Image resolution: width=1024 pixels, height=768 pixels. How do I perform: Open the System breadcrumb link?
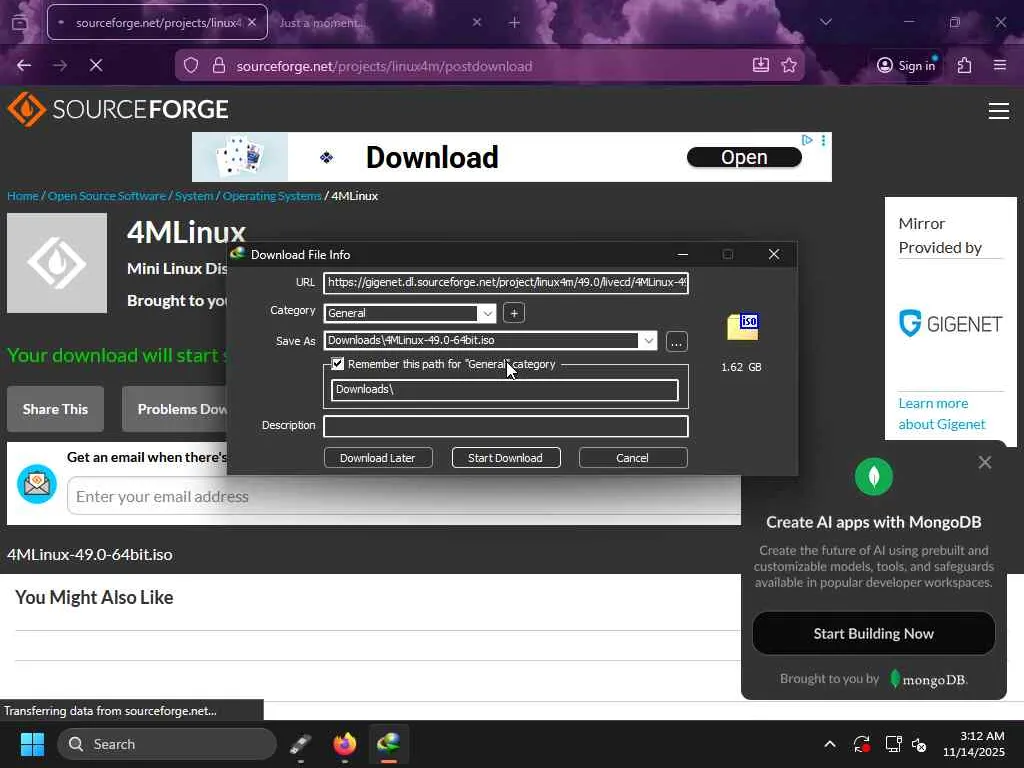point(194,196)
